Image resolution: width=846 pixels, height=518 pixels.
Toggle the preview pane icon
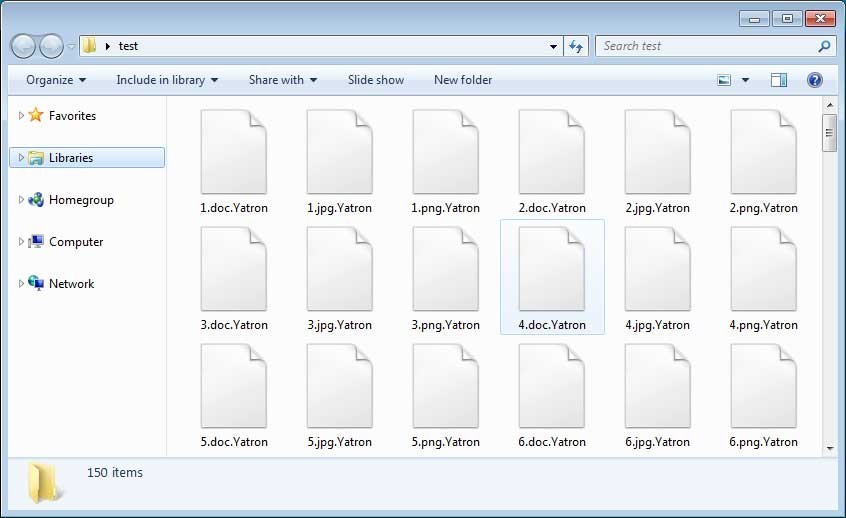point(779,80)
